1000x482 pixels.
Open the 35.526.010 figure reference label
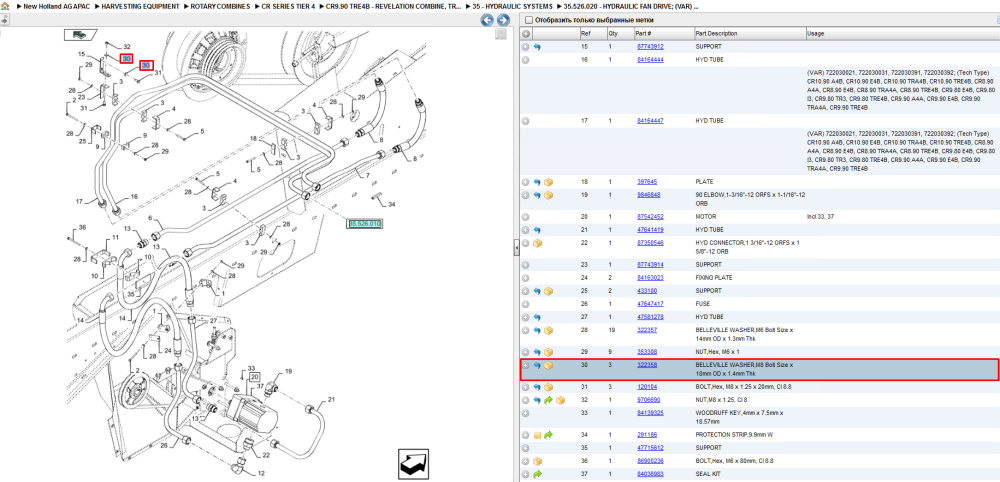(365, 224)
